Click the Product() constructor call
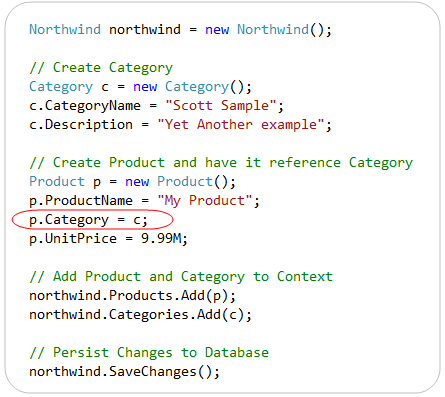Image resolution: width=445 pixels, height=397 pixels. tap(193, 182)
